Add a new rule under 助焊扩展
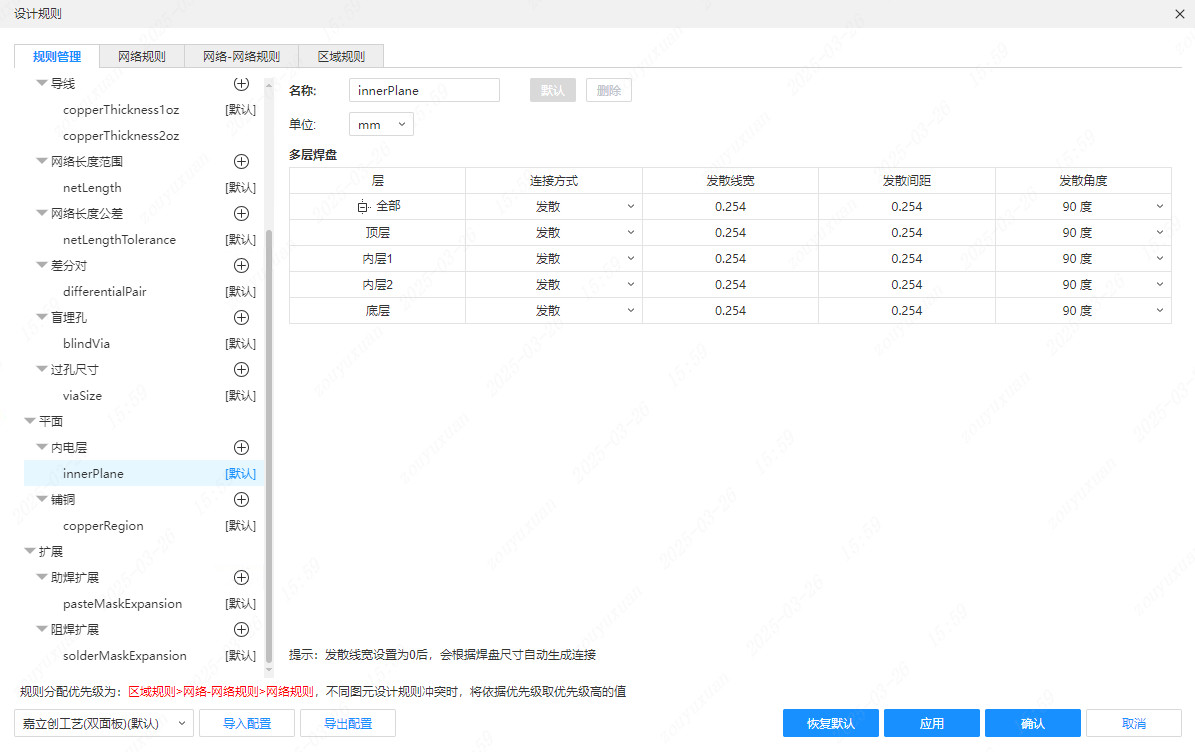This screenshot has height=752, width=1195. 241,577
